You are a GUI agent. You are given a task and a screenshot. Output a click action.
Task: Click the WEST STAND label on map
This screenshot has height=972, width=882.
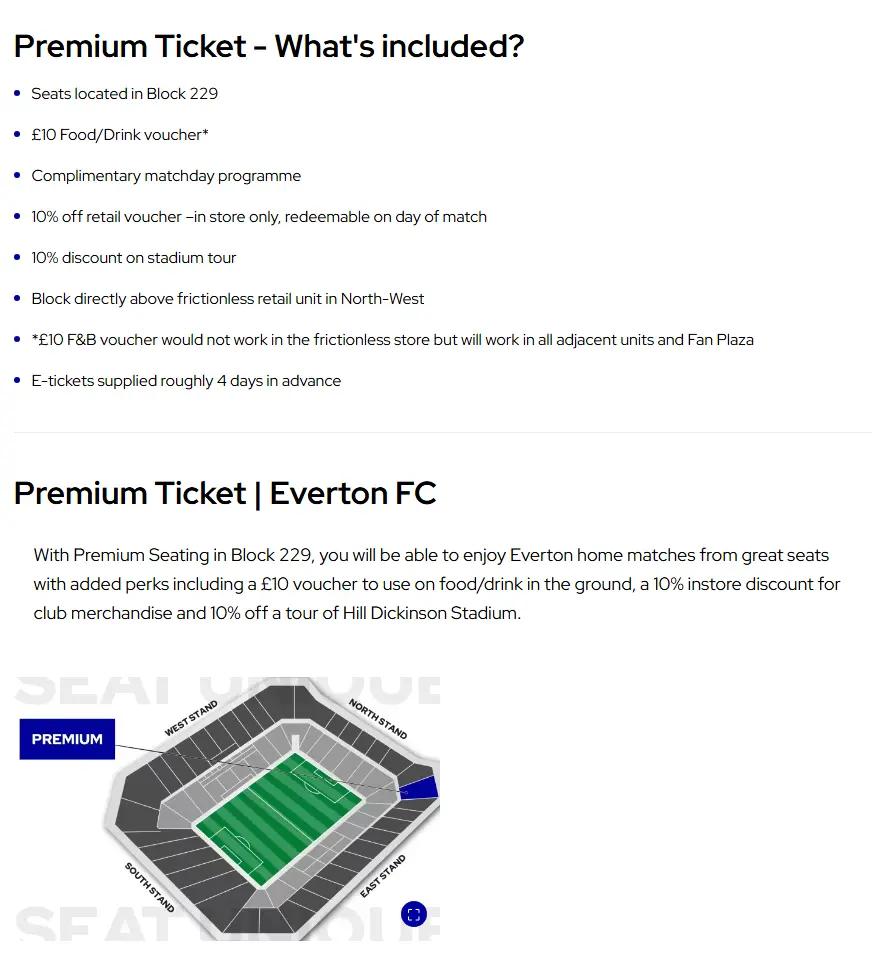point(190,719)
